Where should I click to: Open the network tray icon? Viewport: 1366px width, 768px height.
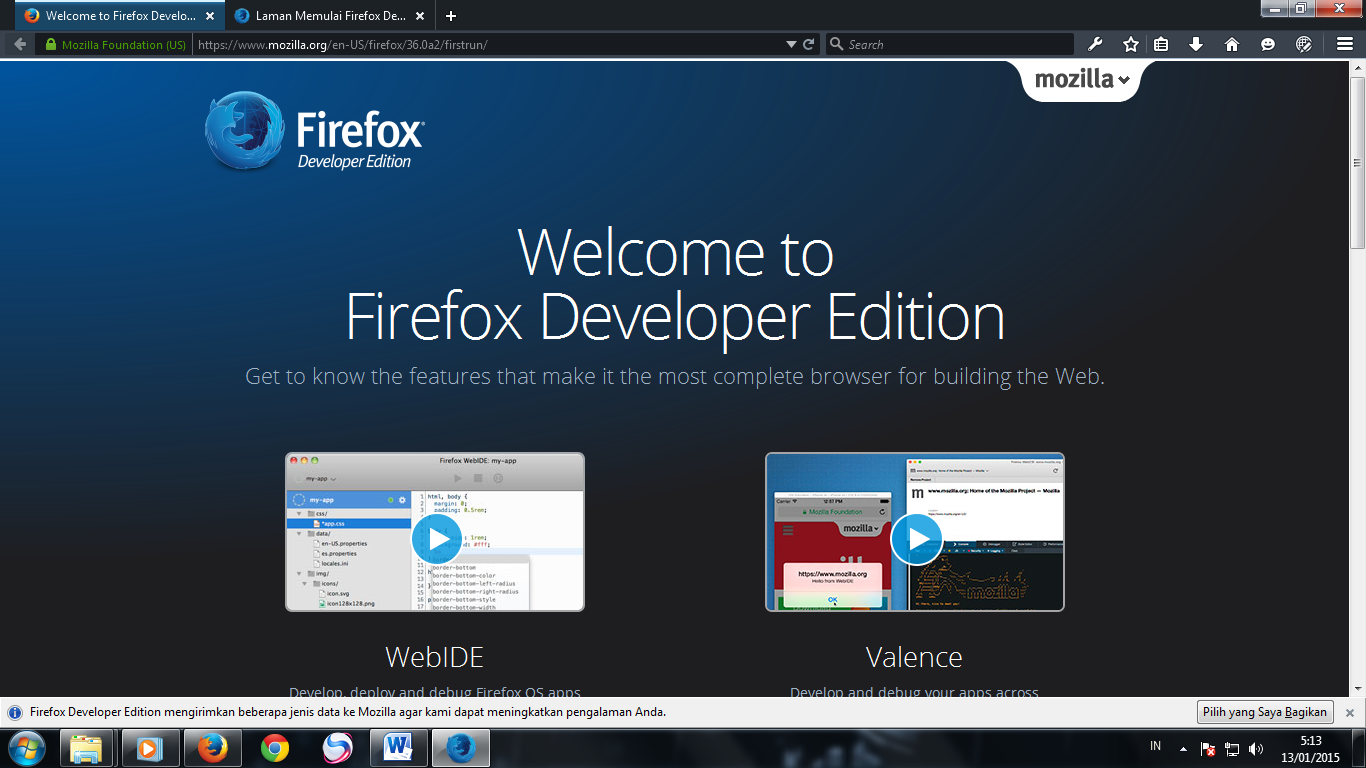pyautogui.click(x=1232, y=748)
